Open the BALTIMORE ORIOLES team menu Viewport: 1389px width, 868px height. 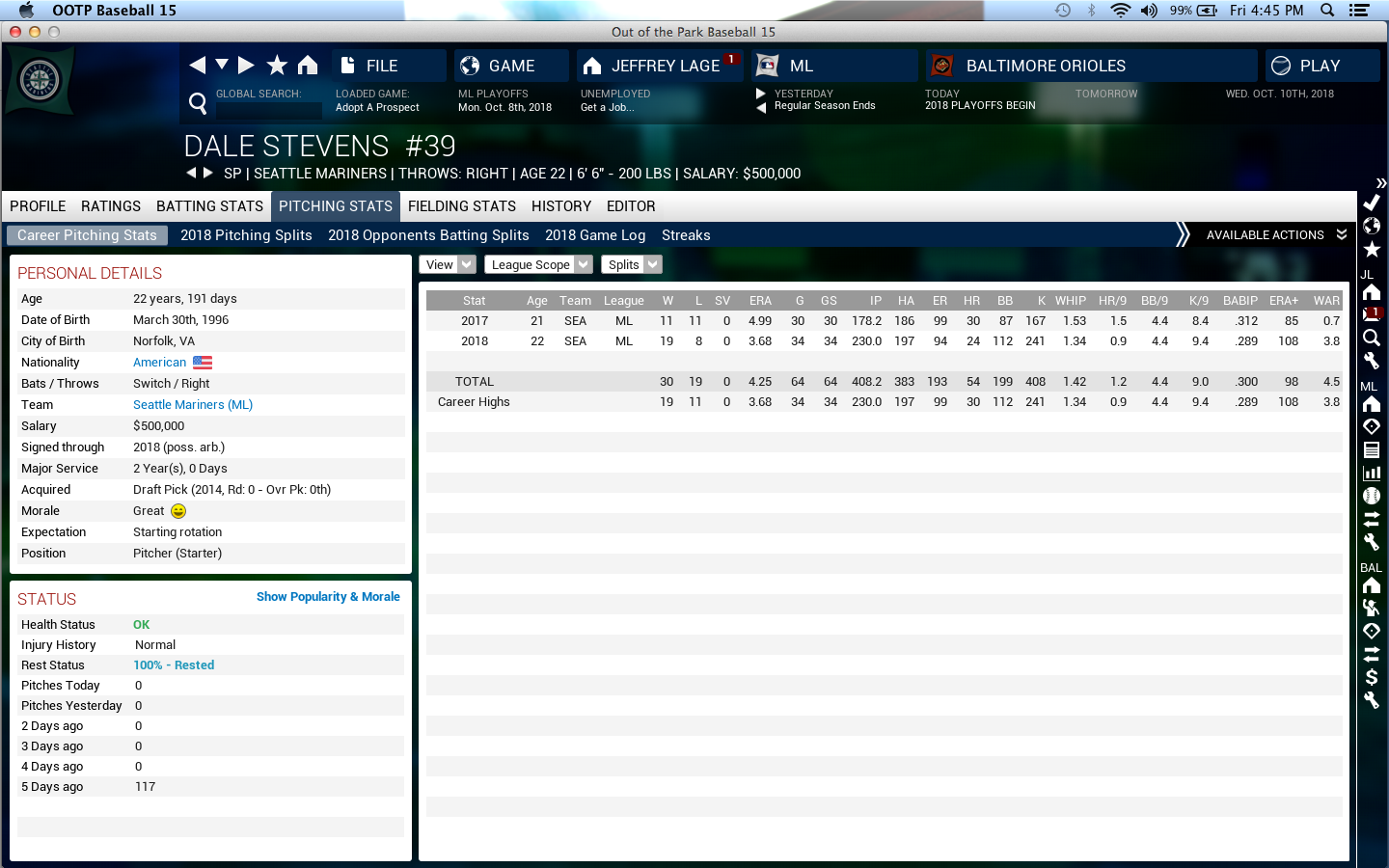[x=1092, y=66]
